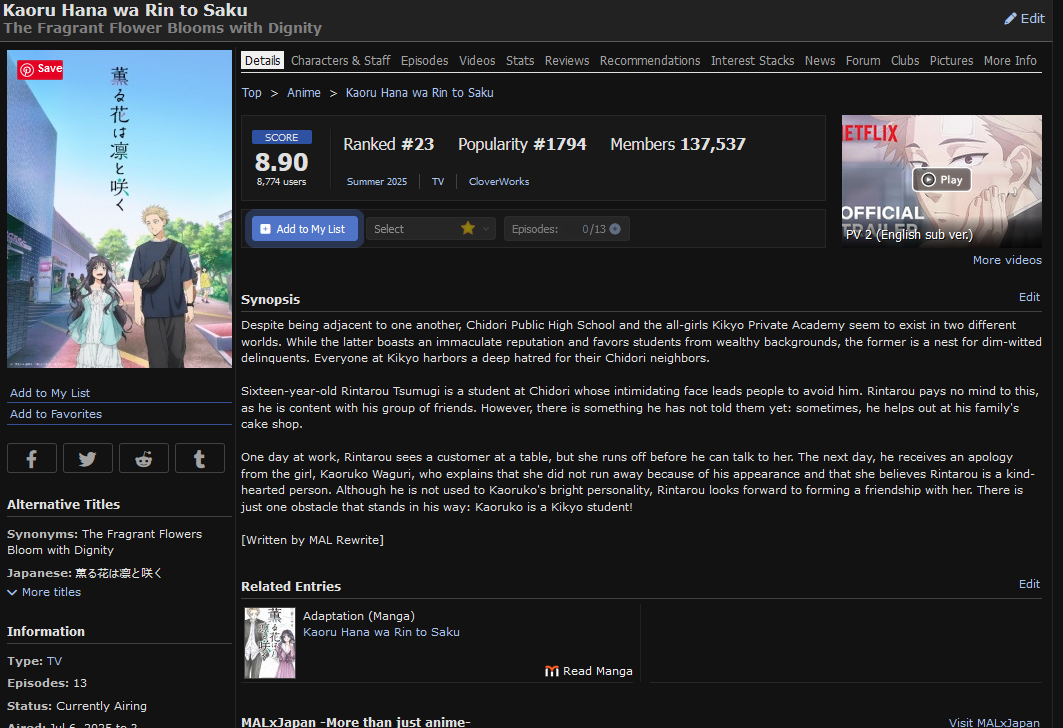Click the [Written by MAL Rewrite] text
This screenshot has height=728, width=1063.
coord(313,540)
